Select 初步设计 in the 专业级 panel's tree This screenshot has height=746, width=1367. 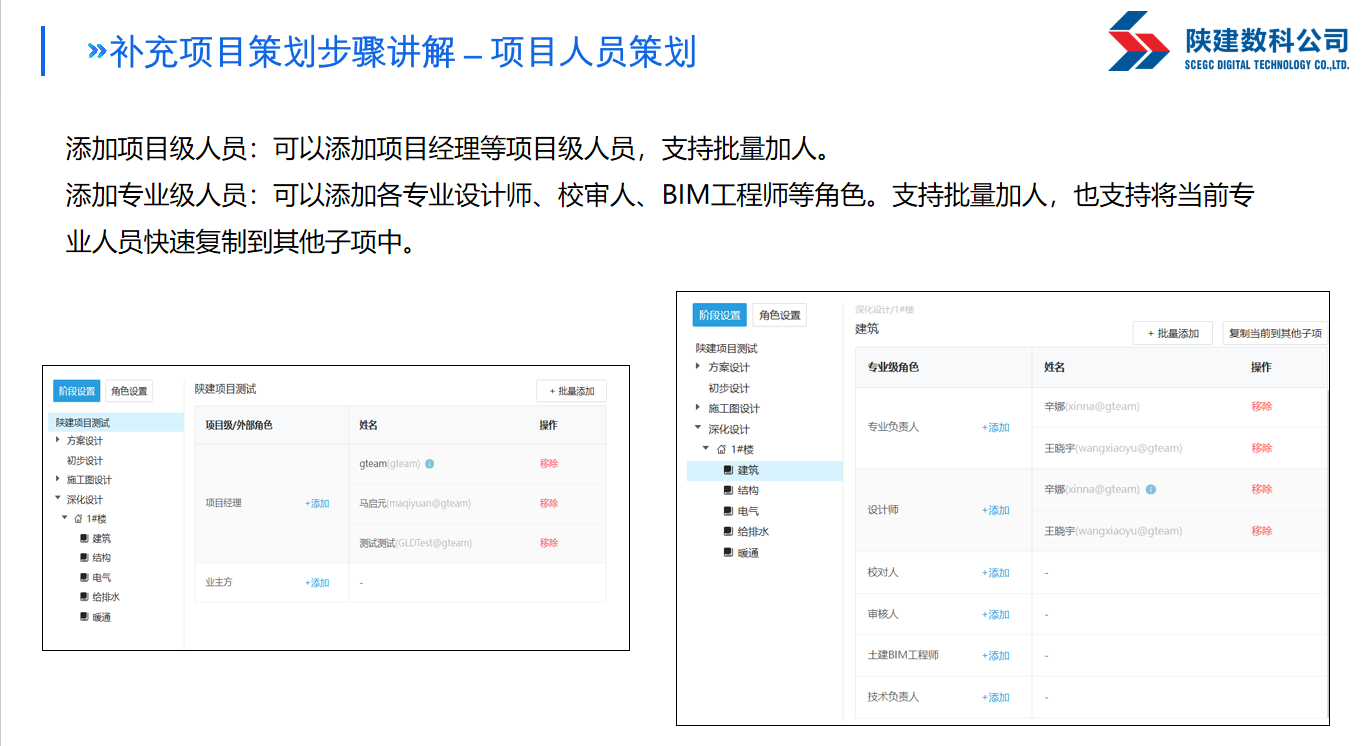729,388
